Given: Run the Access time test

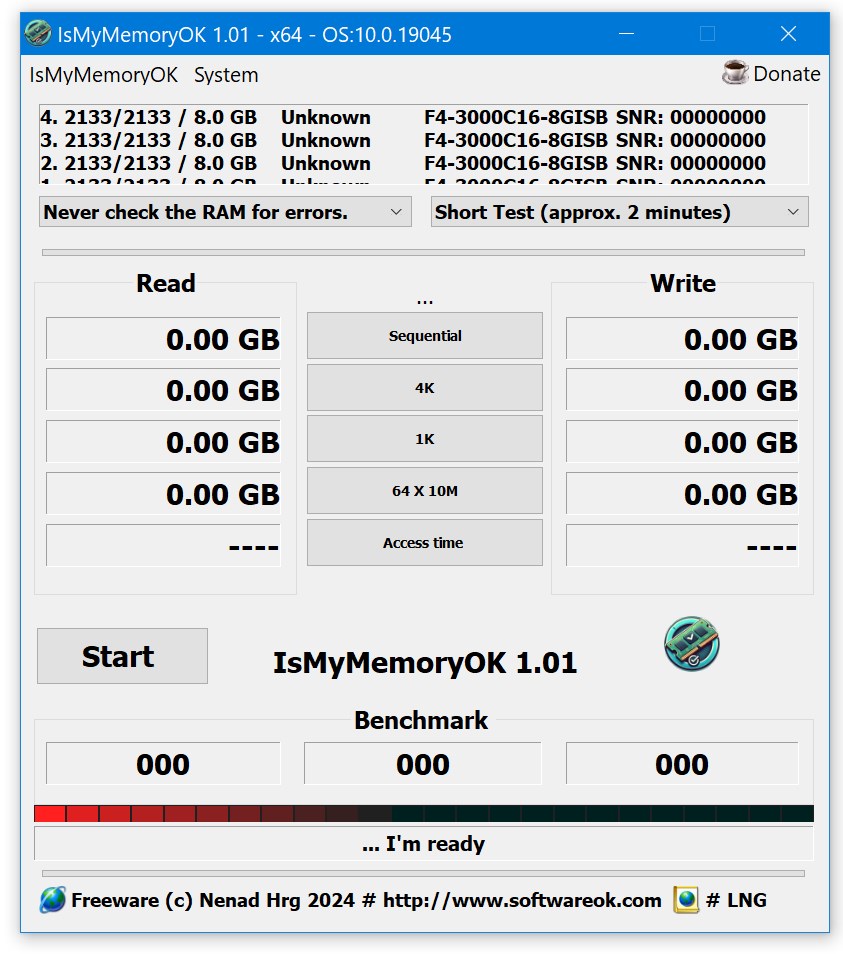Looking at the screenshot, I should click(x=424, y=542).
